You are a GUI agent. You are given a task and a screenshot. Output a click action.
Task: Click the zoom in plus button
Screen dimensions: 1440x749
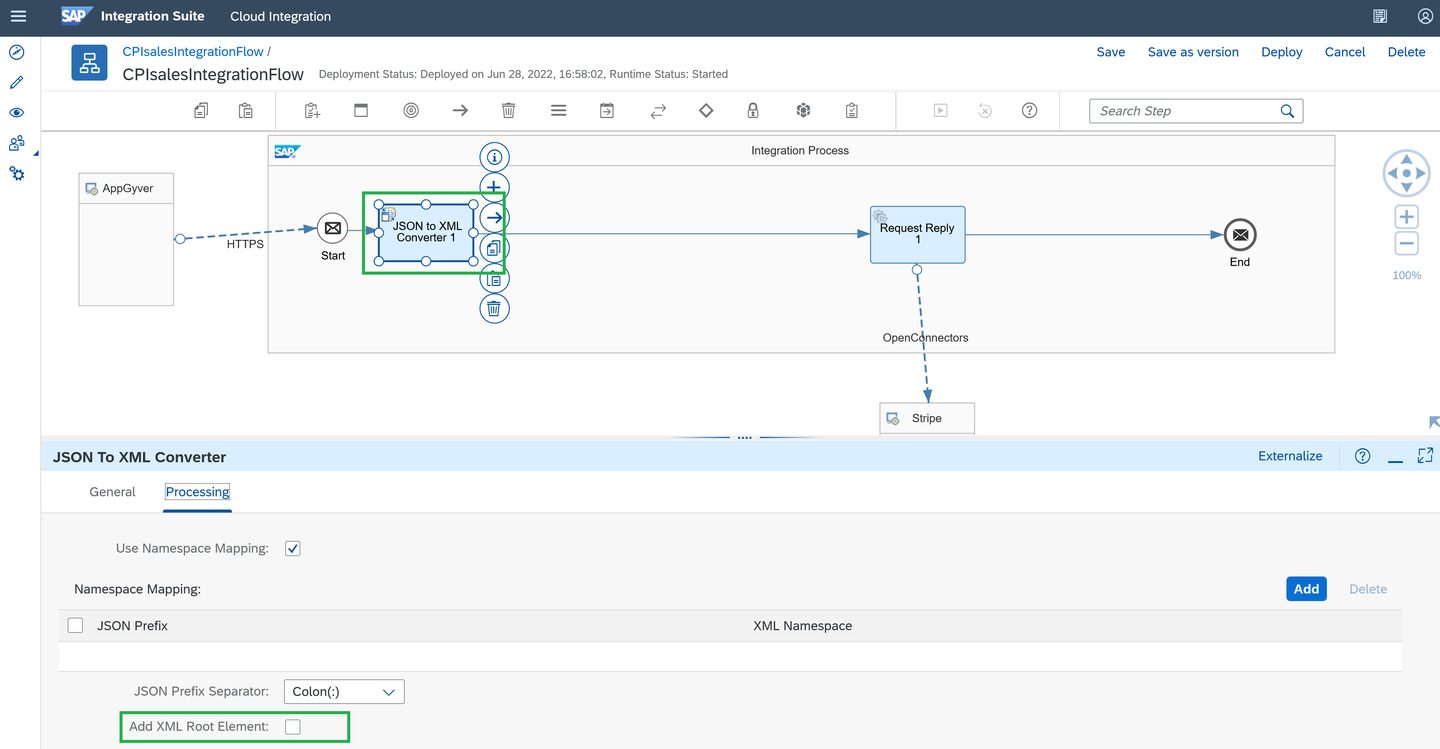1406,217
